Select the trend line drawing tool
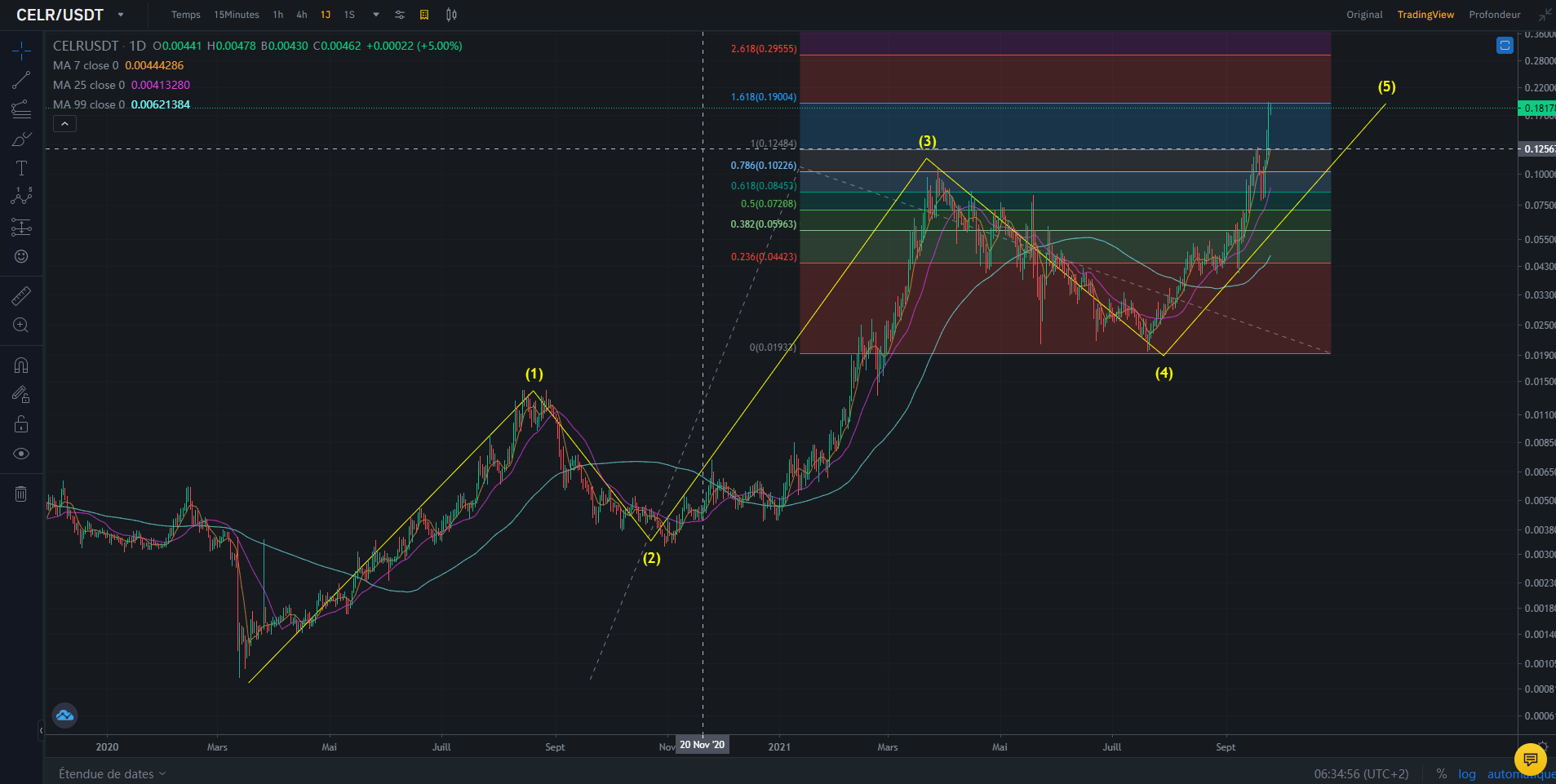This screenshot has width=1556, height=784. [x=21, y=80]
